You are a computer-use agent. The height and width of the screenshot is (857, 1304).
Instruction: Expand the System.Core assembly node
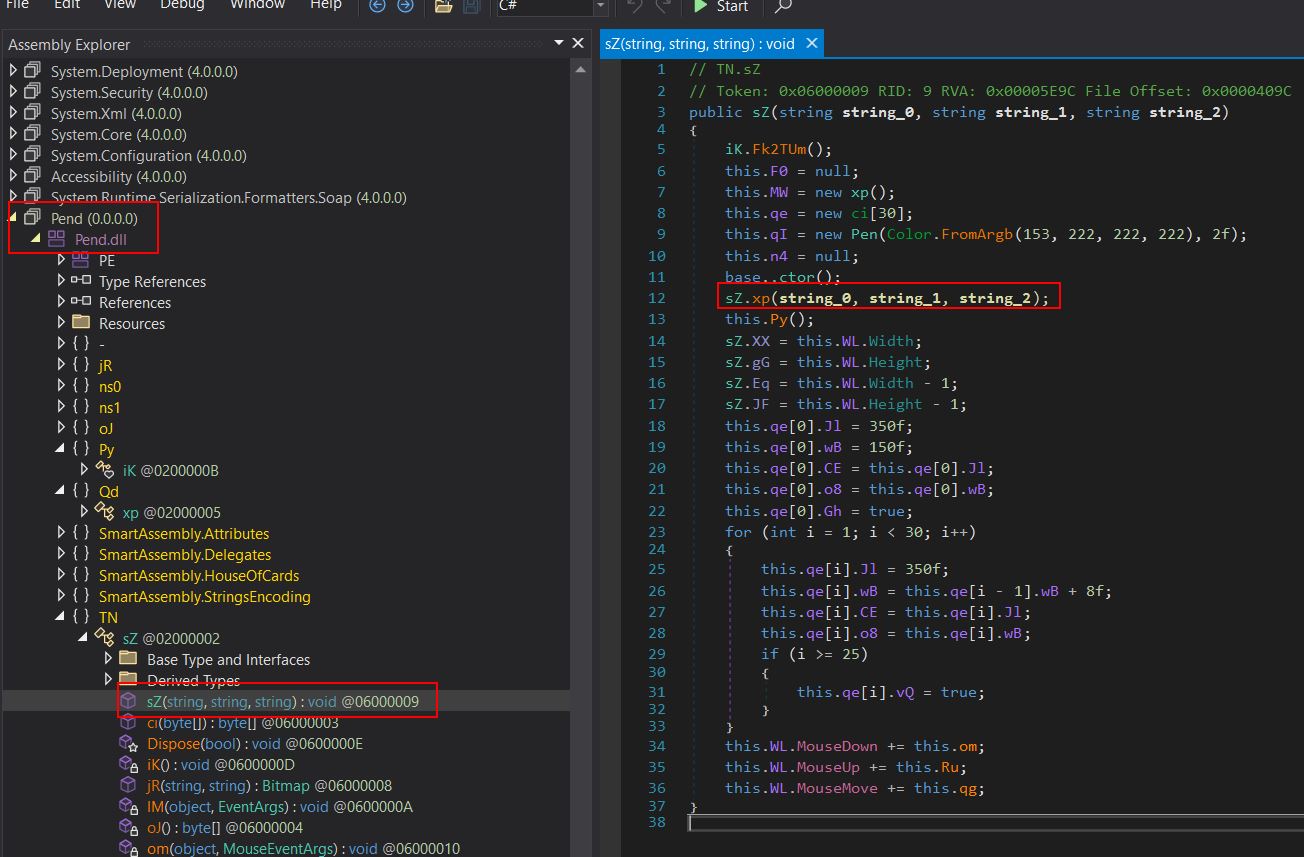(14, 134)
